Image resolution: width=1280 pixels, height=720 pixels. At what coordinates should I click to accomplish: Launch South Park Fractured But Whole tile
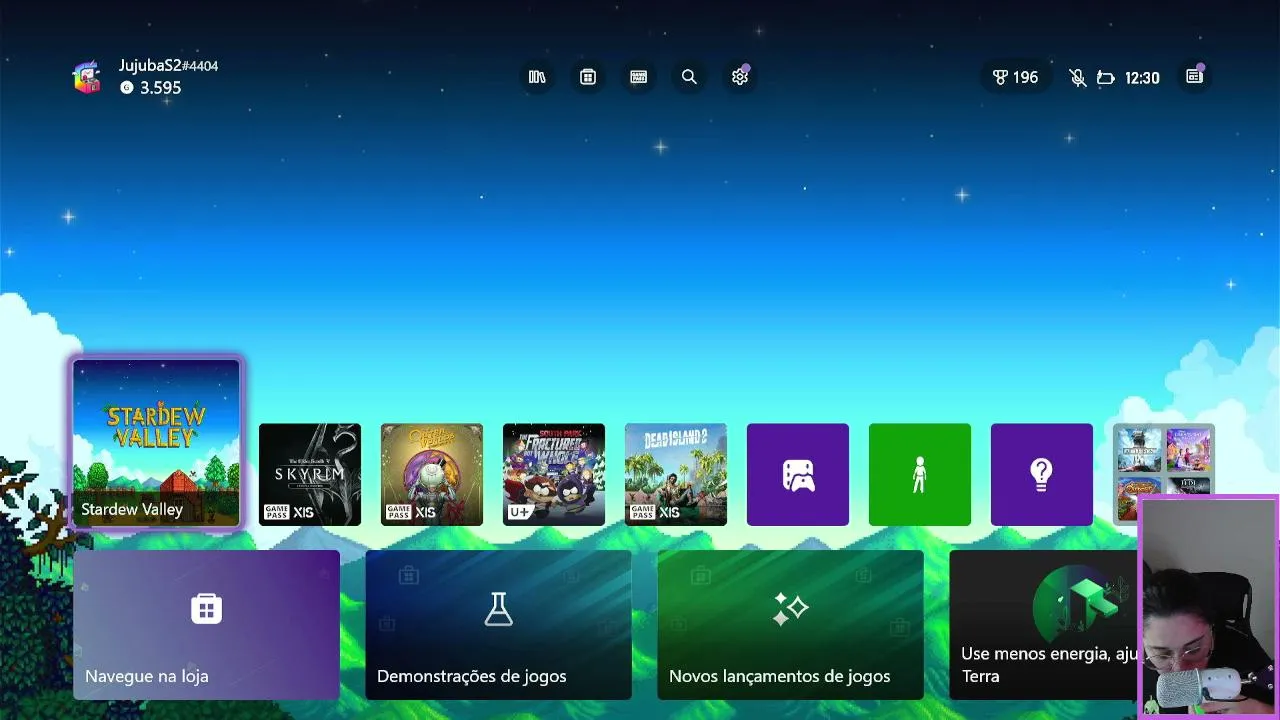coord(554,475)
